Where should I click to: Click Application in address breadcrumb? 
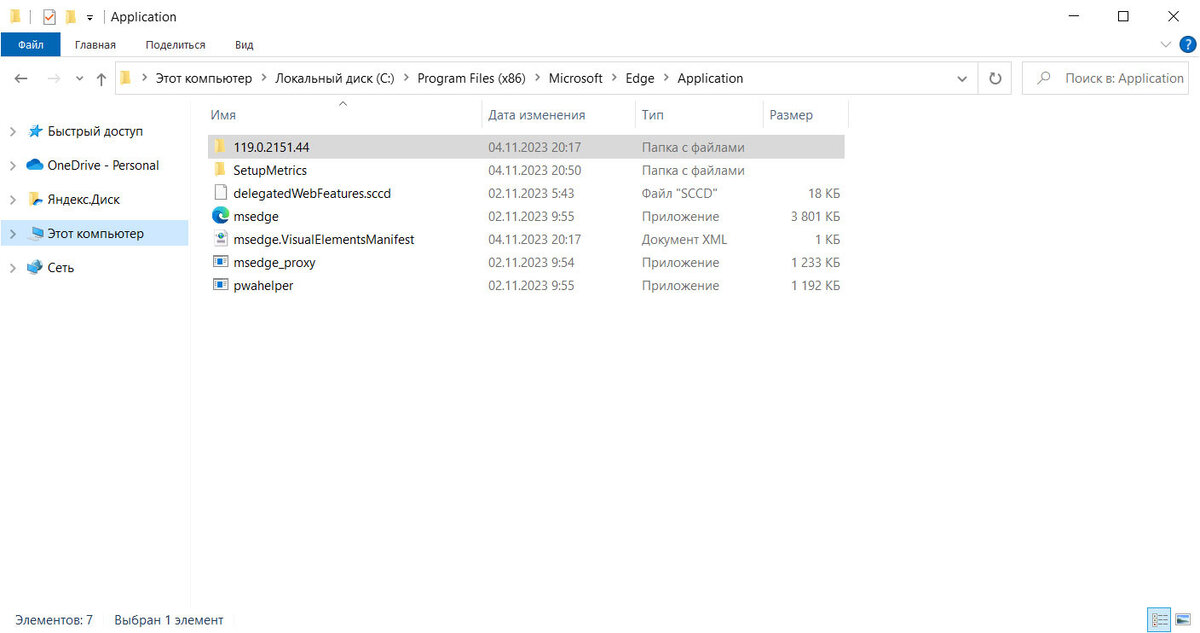click(x=710, y=78)
